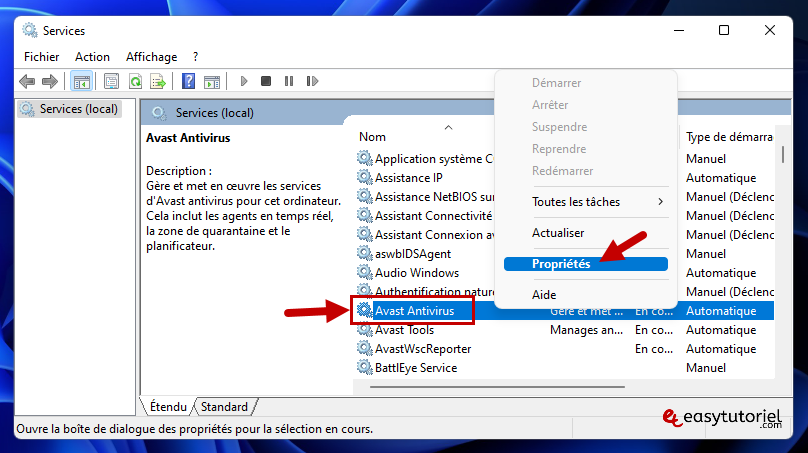Screen dimensions: 808x453
Task: Click the Forward arrow toolbar icon
Action: 49,81
